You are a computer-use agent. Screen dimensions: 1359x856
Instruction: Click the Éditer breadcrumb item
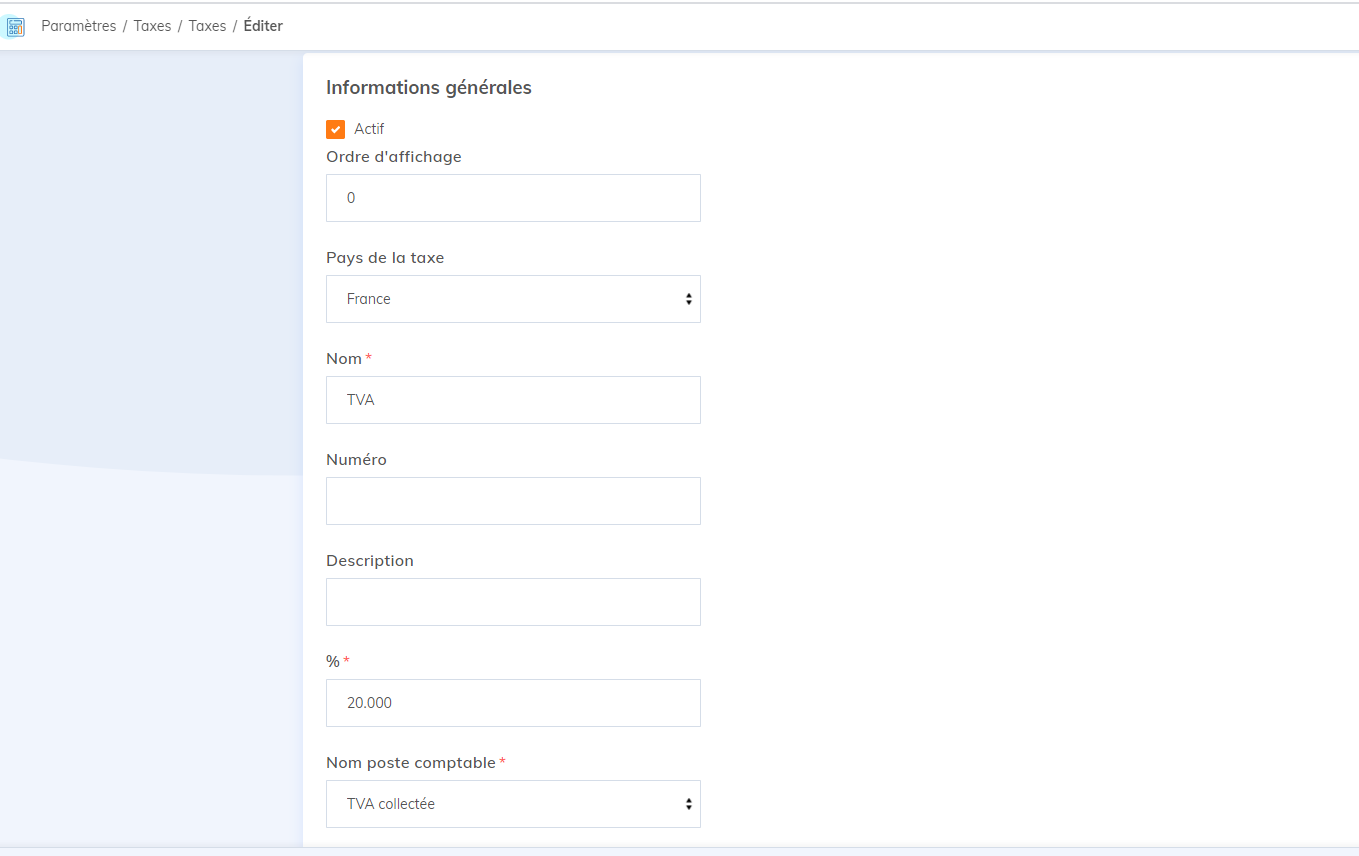tap(263, 26)
